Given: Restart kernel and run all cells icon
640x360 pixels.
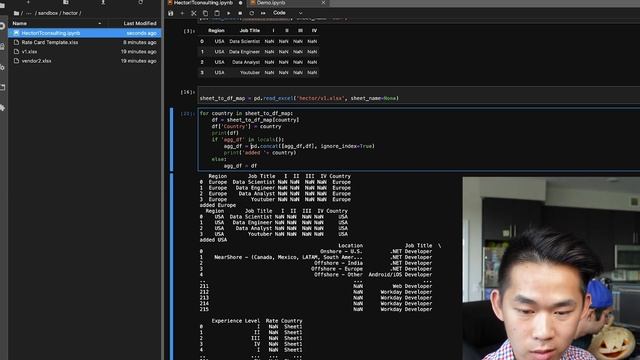Looking at the screenshot, I should point(263,13).
